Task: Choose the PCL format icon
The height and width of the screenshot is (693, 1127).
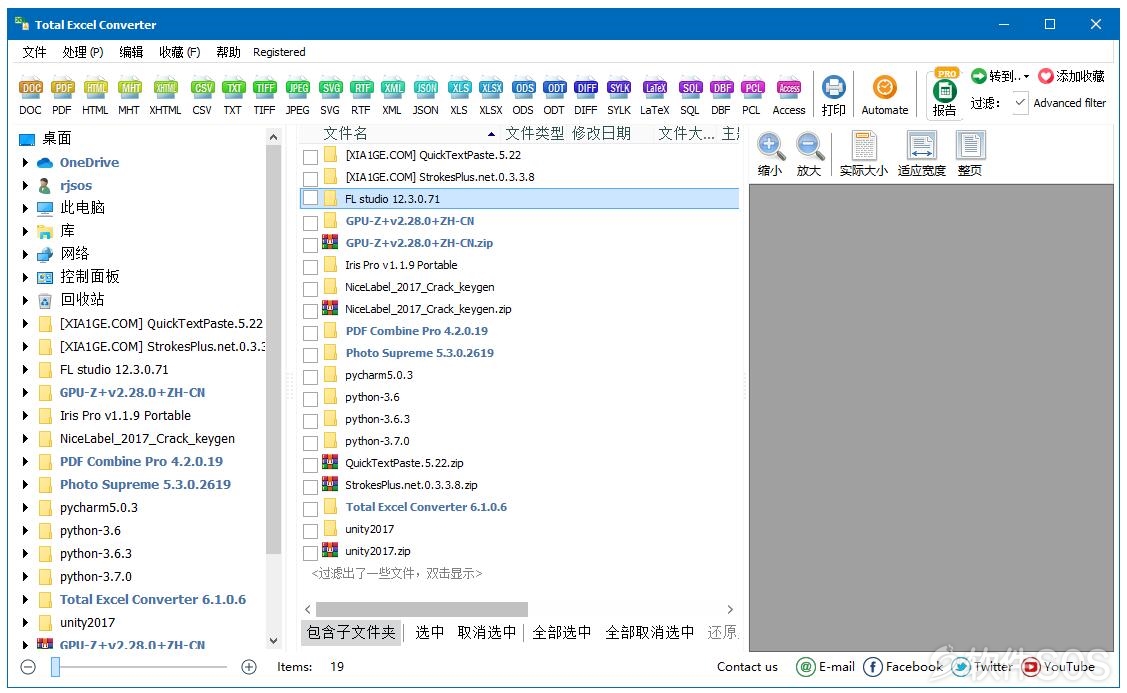Action: pos(751,96)
